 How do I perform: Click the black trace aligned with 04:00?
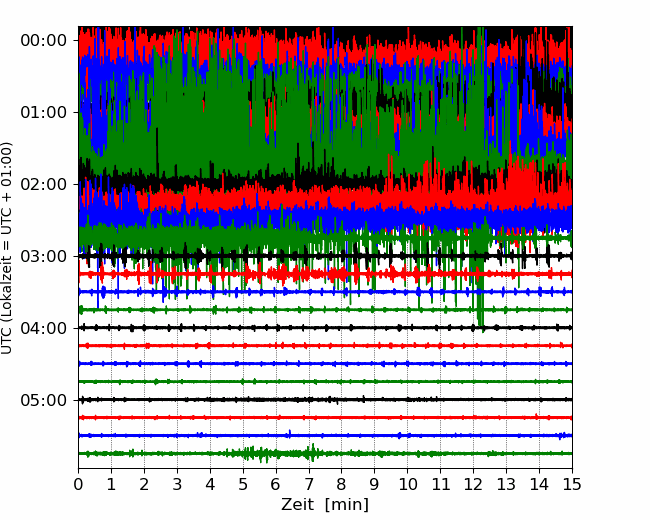[325, 328]
